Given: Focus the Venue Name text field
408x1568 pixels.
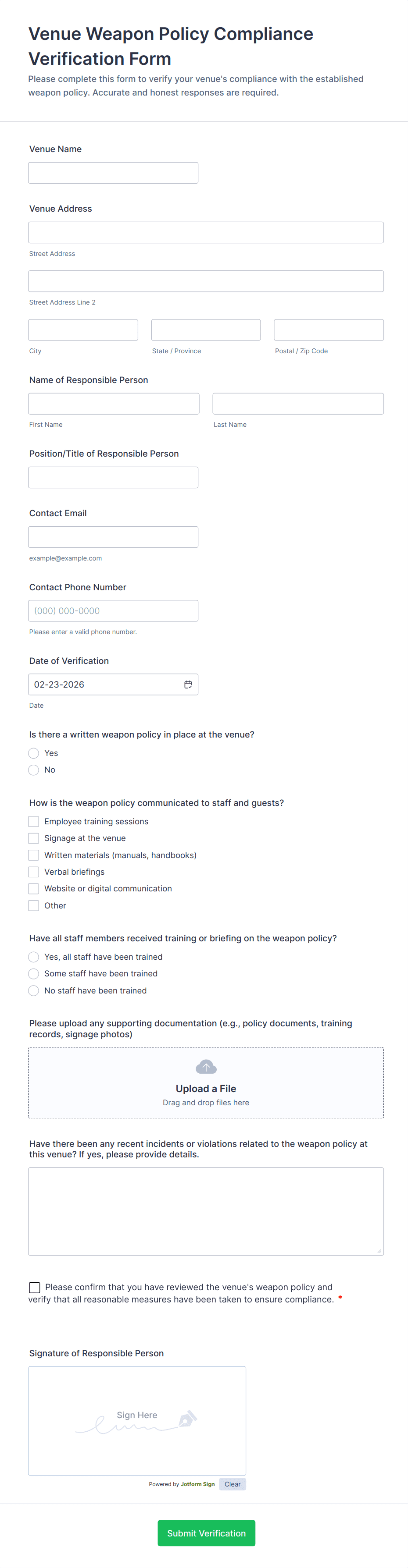Looking at the screenshot, I should coord(113,173).
